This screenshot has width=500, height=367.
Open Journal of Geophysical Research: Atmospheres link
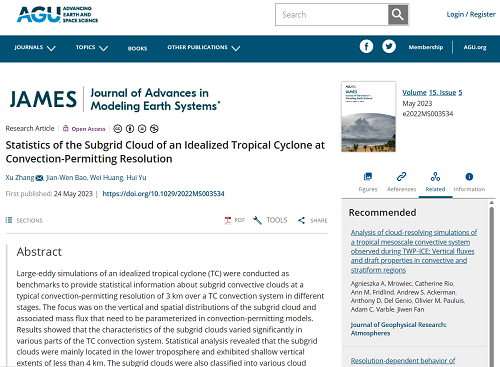(398, 329)
